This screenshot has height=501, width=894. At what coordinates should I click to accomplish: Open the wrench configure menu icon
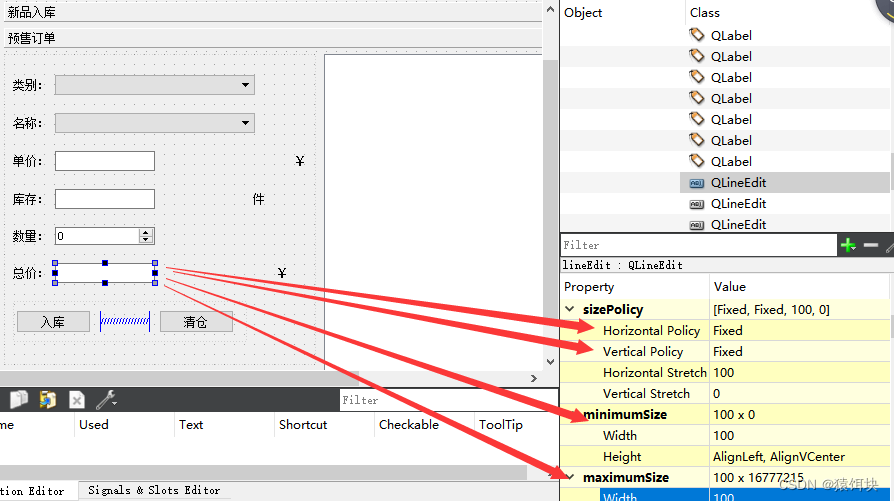[x=106, y=400]
